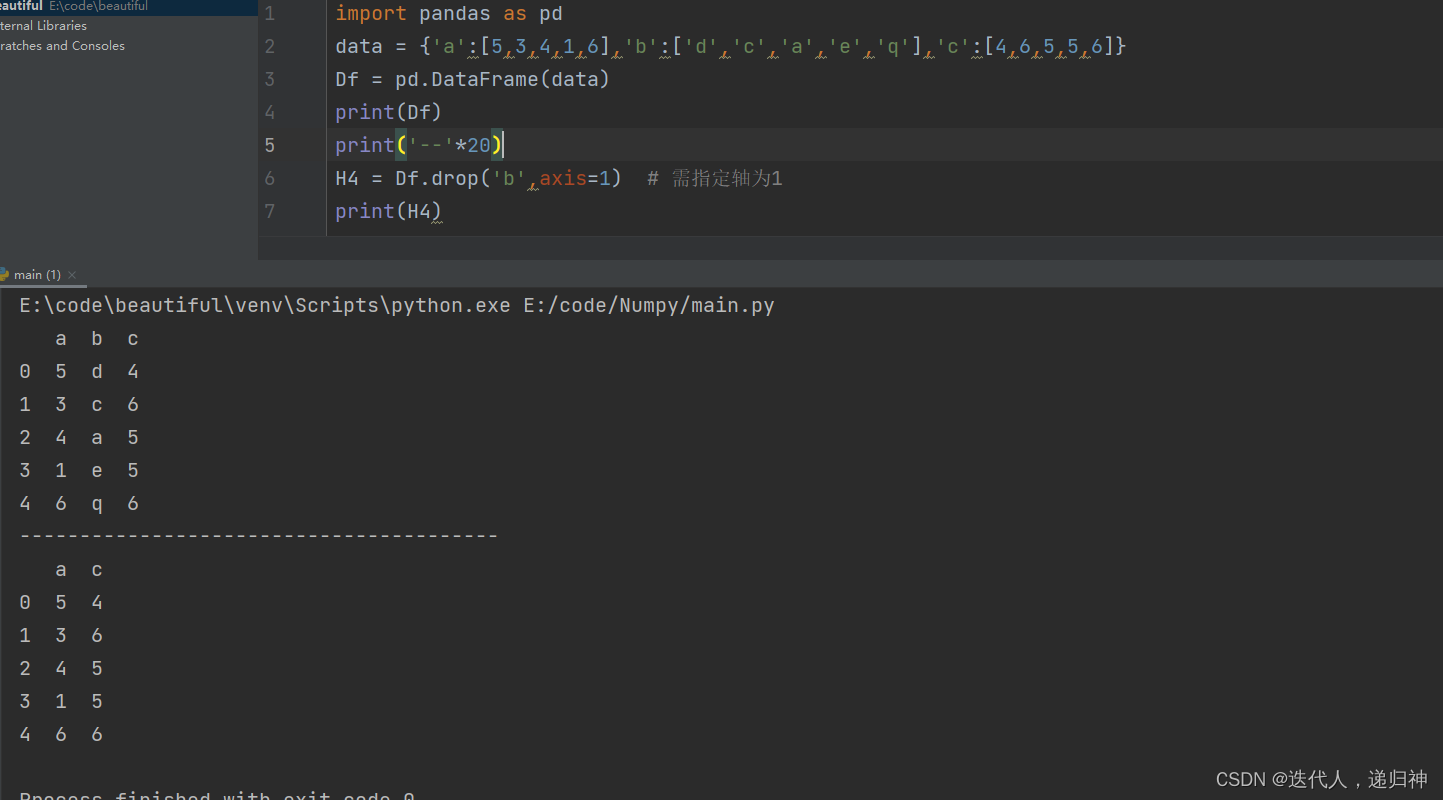Click console output row "1 3 c 6"
1443x800 pixels.
[x=79, y=405]
